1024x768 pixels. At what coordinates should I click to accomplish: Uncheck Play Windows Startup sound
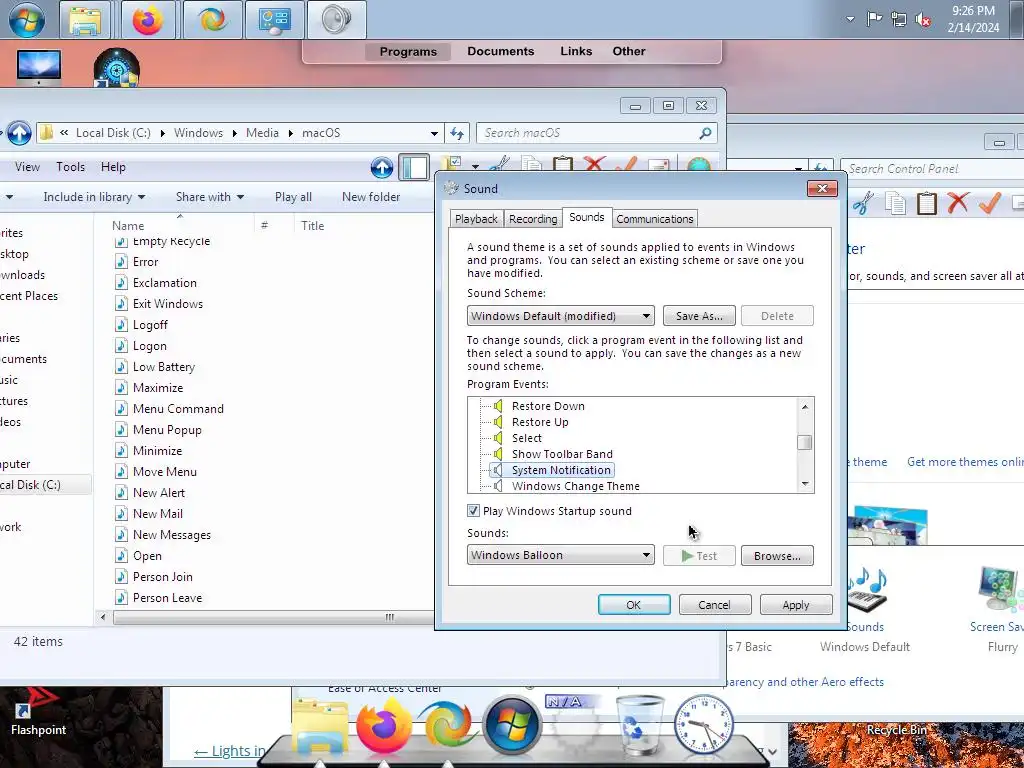pyautogui.click(x=473, y=511)
